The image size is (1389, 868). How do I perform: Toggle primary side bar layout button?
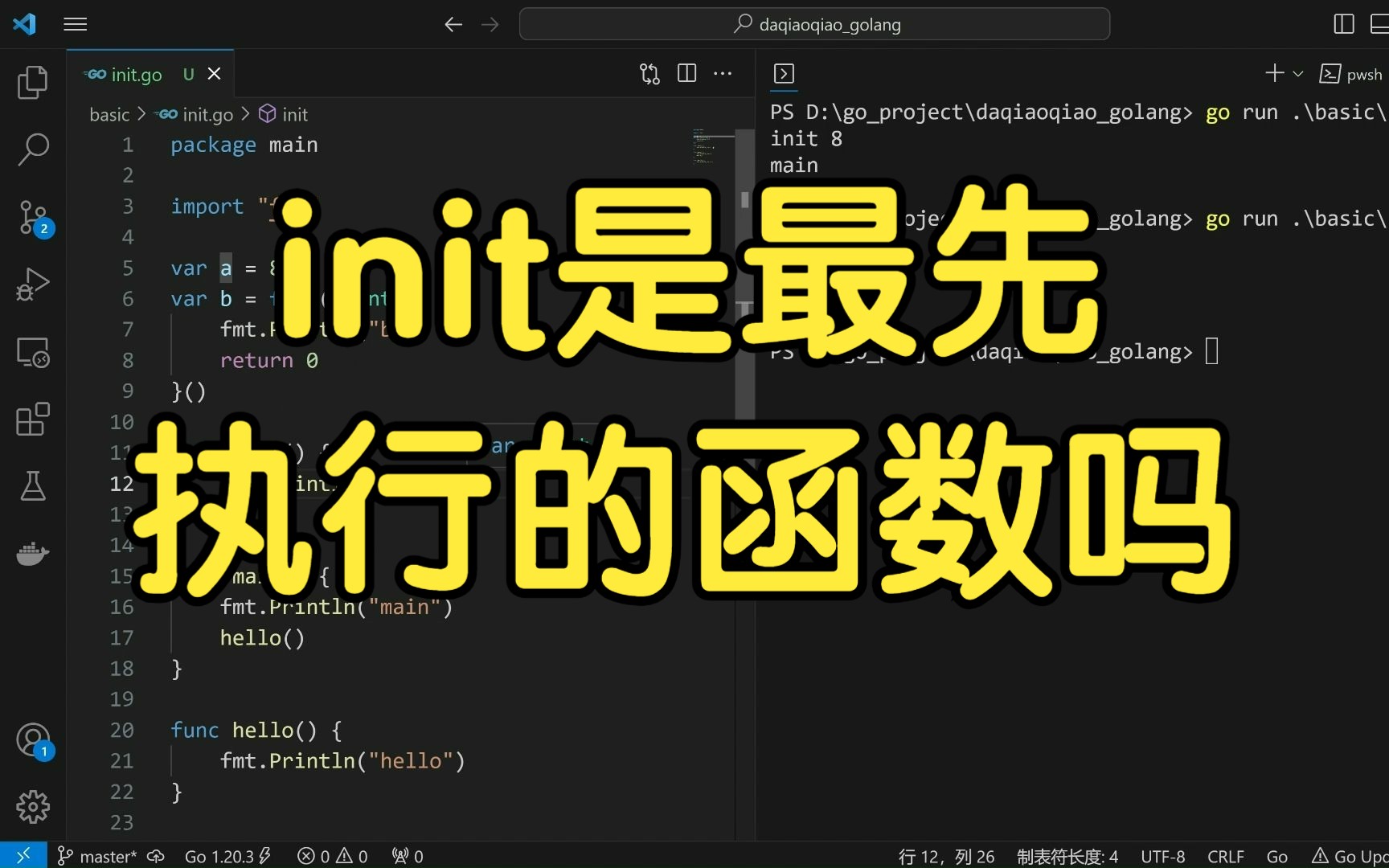coord(1343,24)
